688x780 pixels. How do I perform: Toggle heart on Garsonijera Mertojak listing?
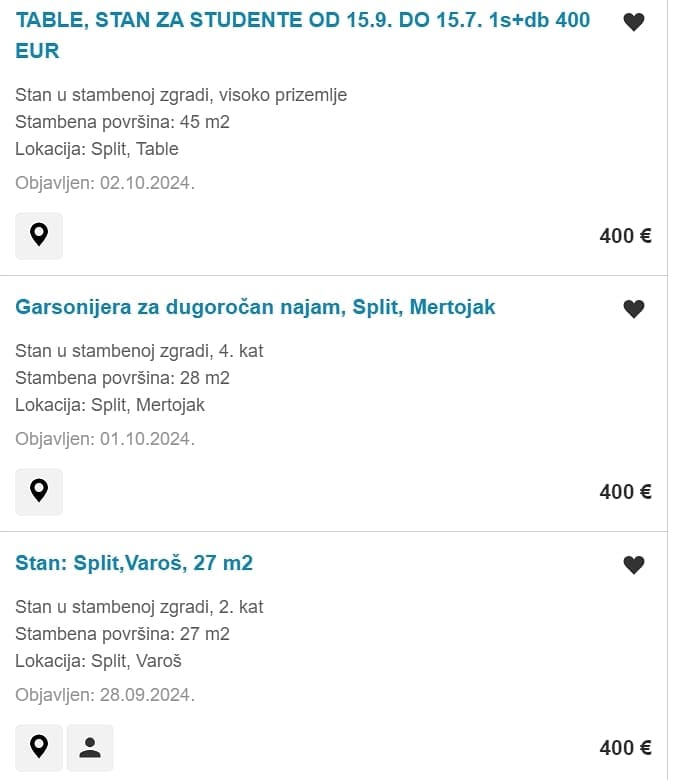pyautogui.click(x=634, y=309)
